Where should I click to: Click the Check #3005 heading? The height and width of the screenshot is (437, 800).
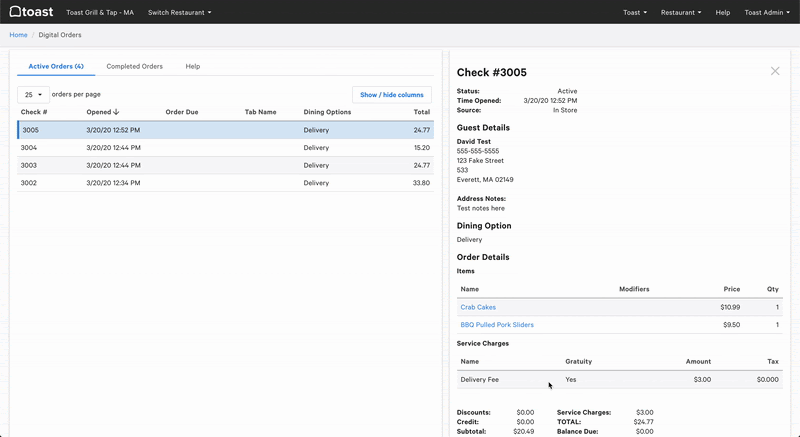click(x=491, y=72)
